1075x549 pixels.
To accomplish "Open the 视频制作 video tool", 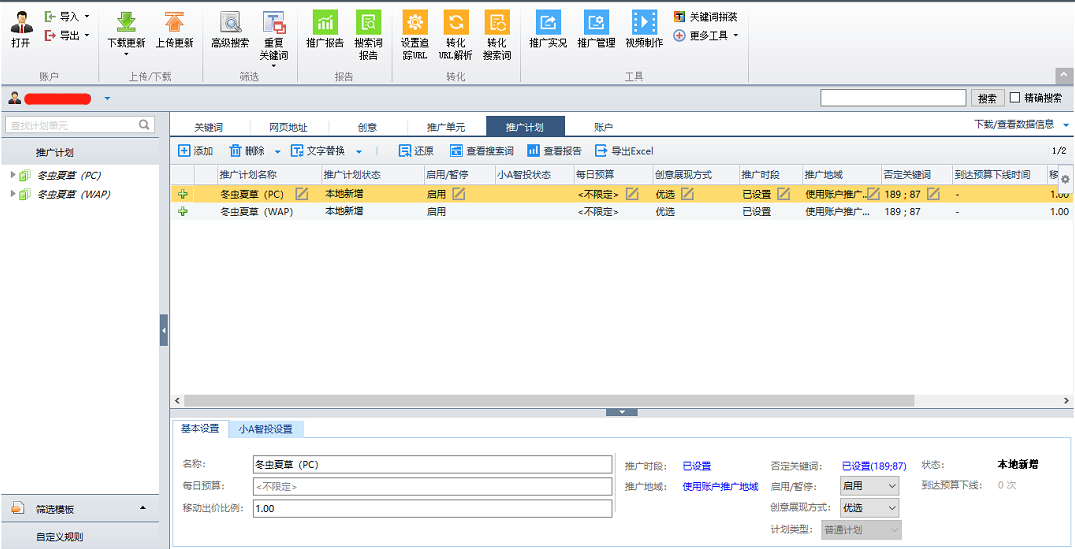I will click(644, 22).
